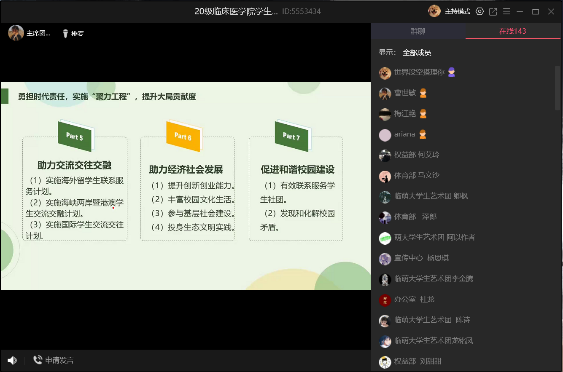Select the online 143 members tab

tap(513, 31)
